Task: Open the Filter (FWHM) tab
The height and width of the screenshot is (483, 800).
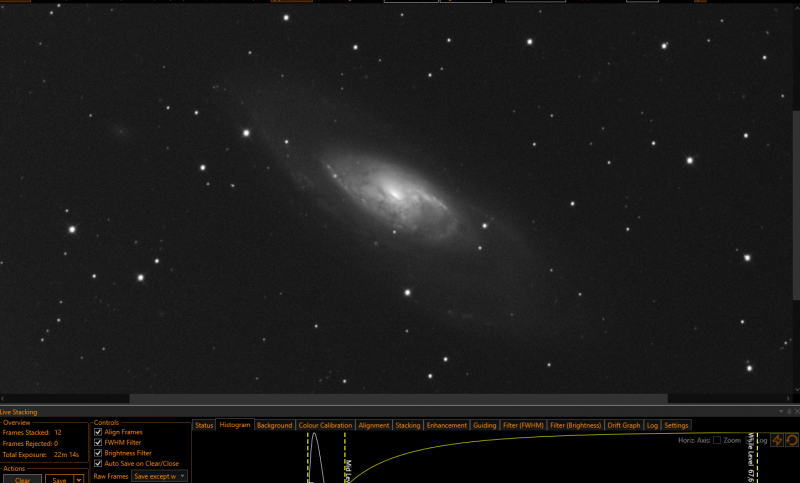Action: click(x=523, y=425)
